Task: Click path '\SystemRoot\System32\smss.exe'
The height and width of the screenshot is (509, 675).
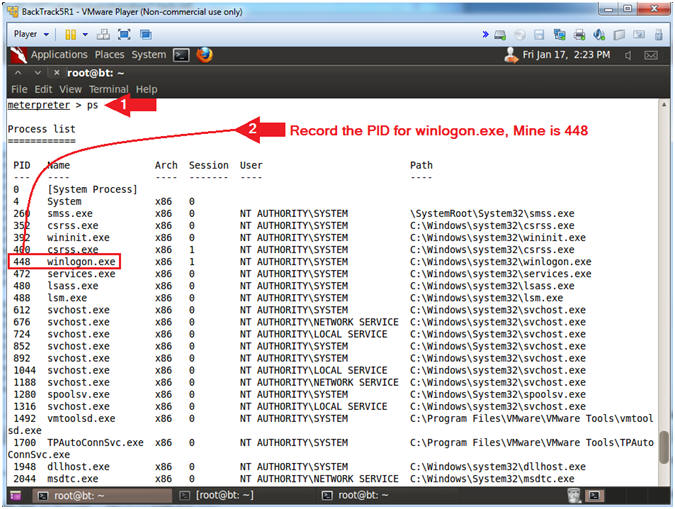Action: click(492, 214)
